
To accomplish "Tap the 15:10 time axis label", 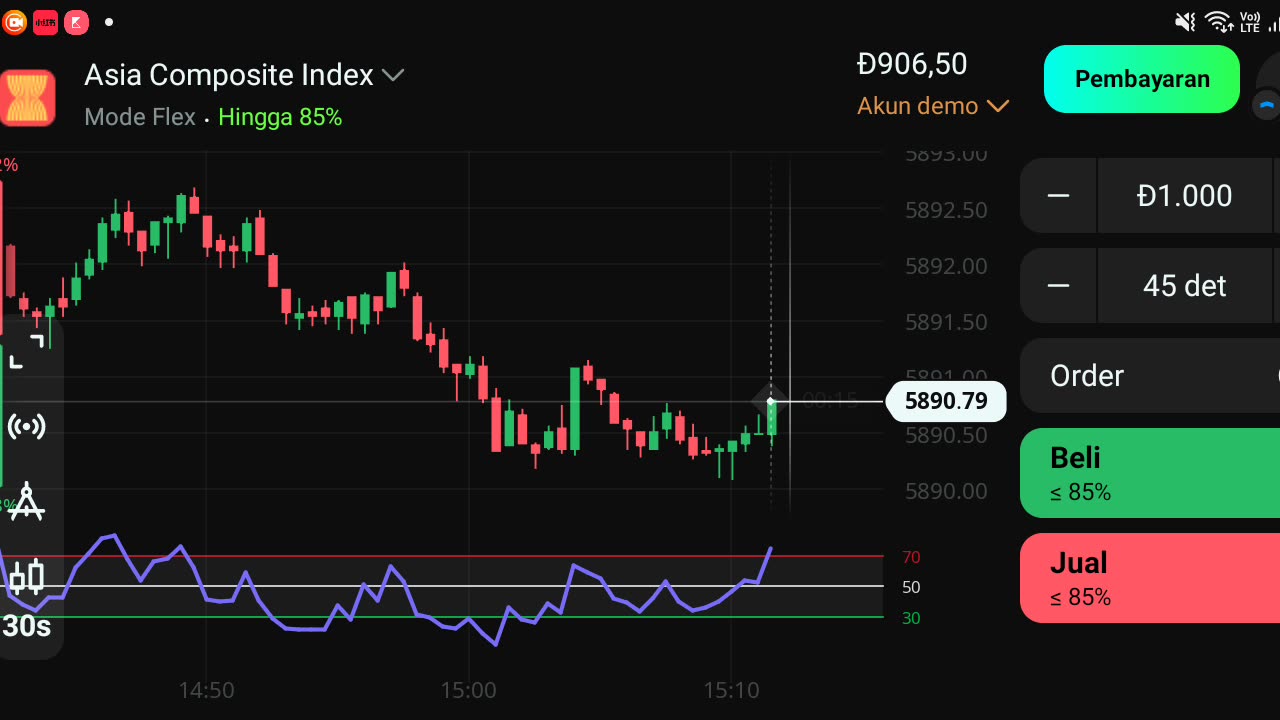I will 731,690.
